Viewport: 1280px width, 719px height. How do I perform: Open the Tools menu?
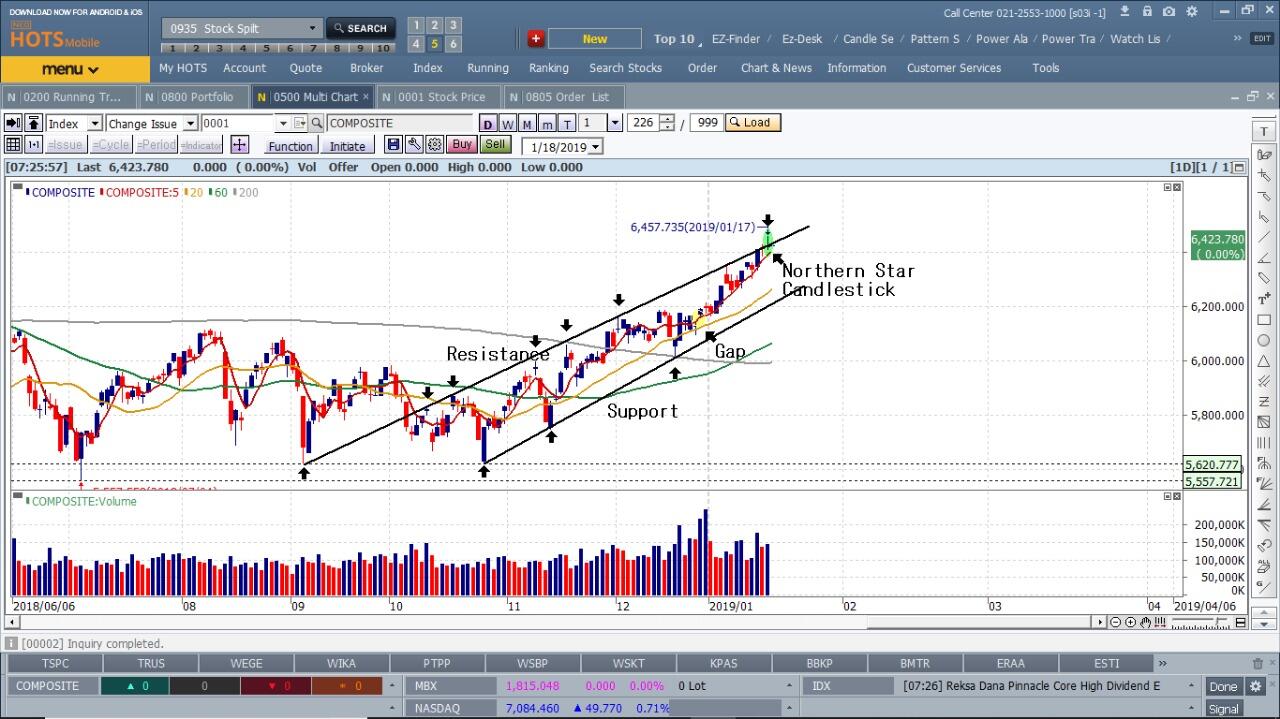pyautogui.click(x=1046, y=68)
